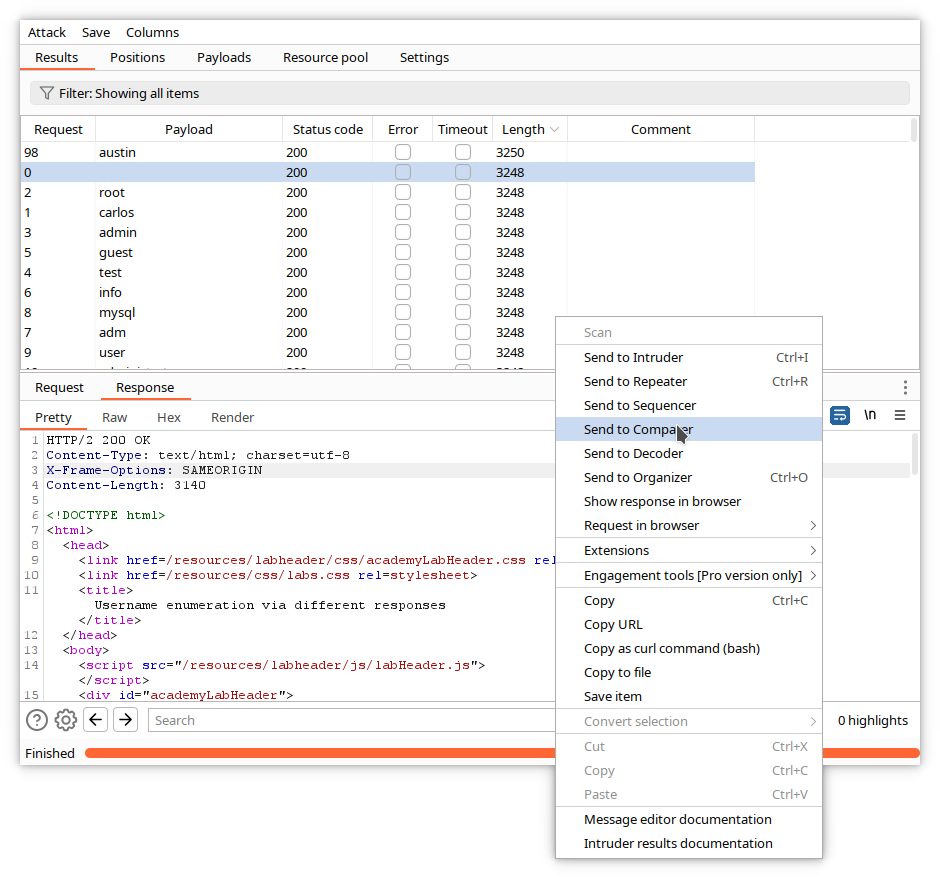Image resolution: width=940 pixels, height=879 pixels.
Task: Open search settings gear icon
Action: [66, 720]
